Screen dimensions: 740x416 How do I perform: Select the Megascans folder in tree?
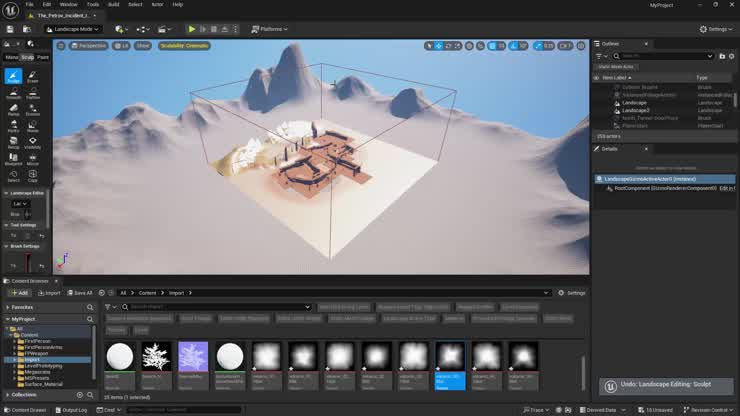pyautogui.click(x=37, y=372)
